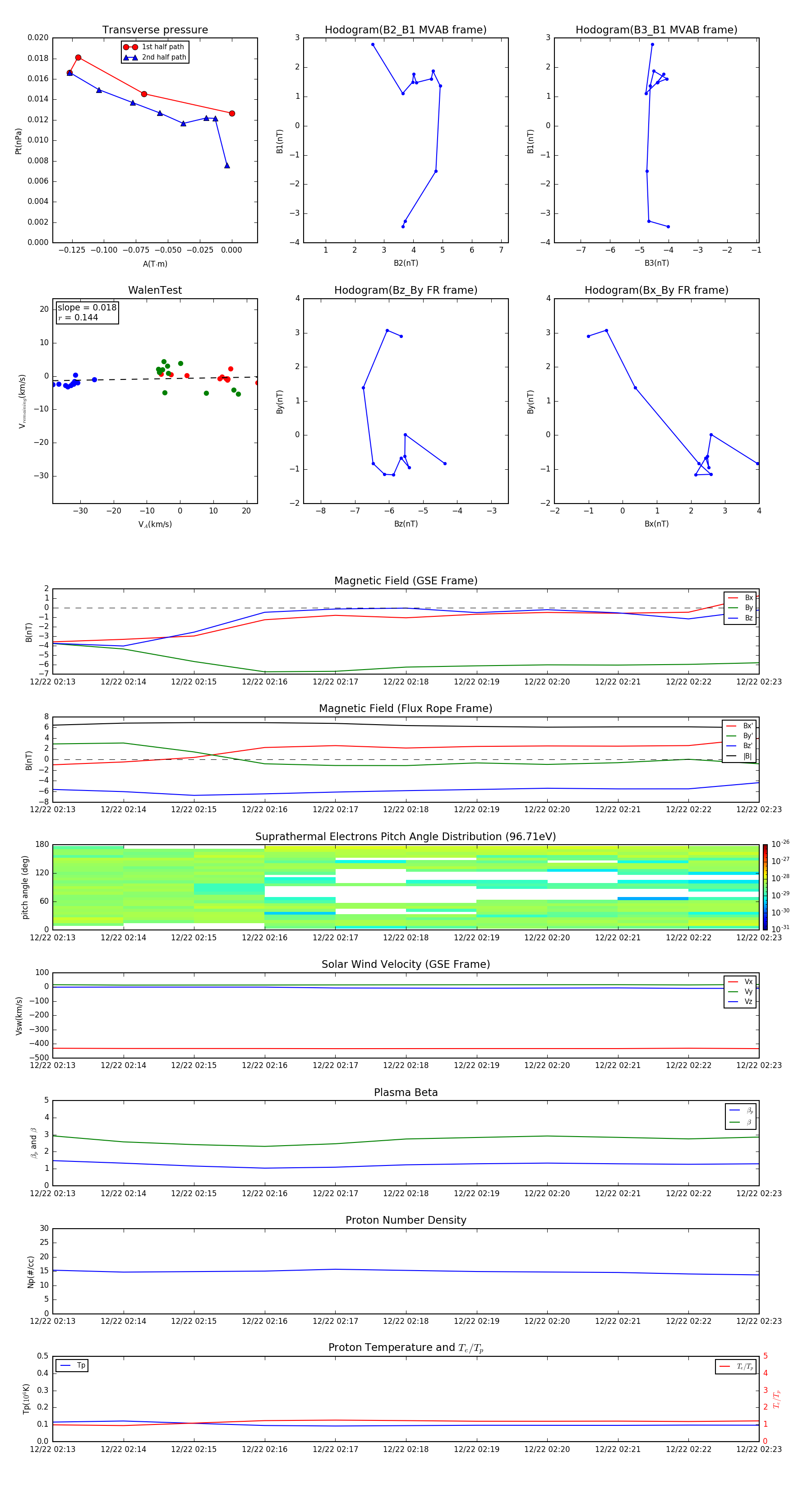The width and height of the screenshot is (812, 1489).
Task: Click the red right-hand "Te/Tp" axis label
Action: click(777, 1399)
